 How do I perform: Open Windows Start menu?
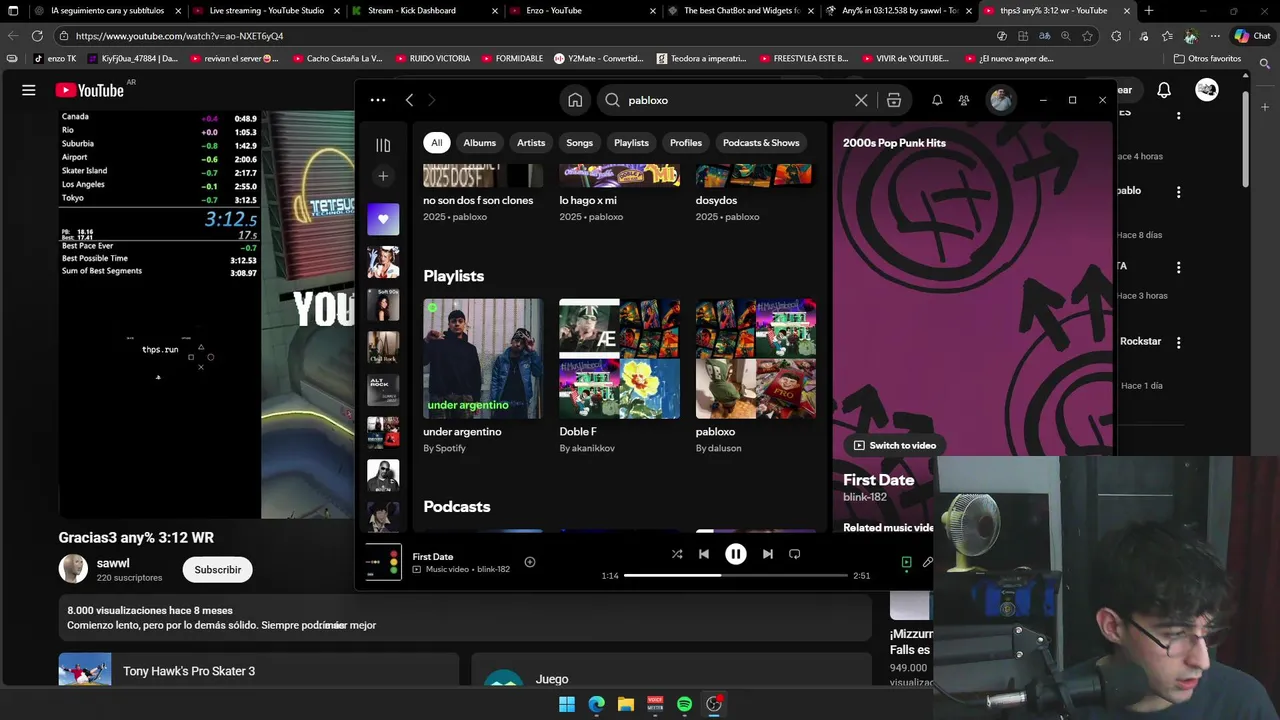(x=567, y=704)
